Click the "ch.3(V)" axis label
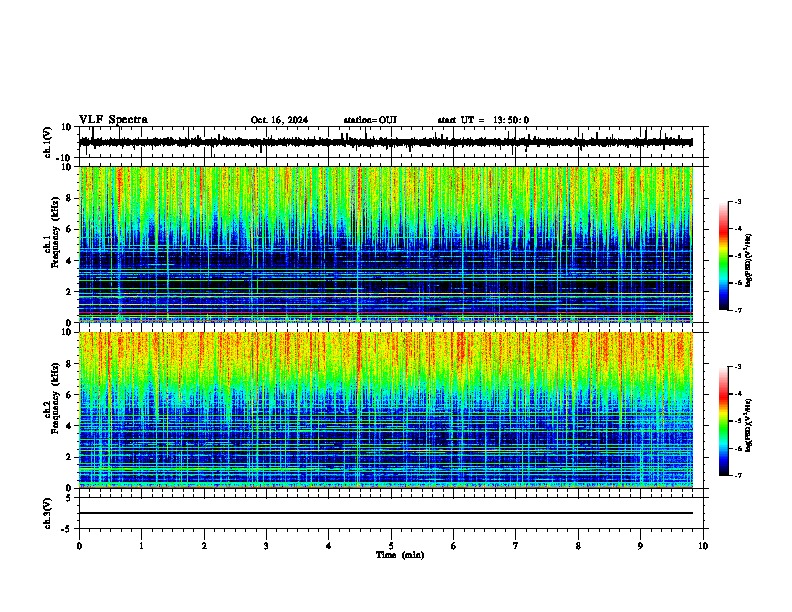This screenshot has height=612, width=792. coord(48,514)
